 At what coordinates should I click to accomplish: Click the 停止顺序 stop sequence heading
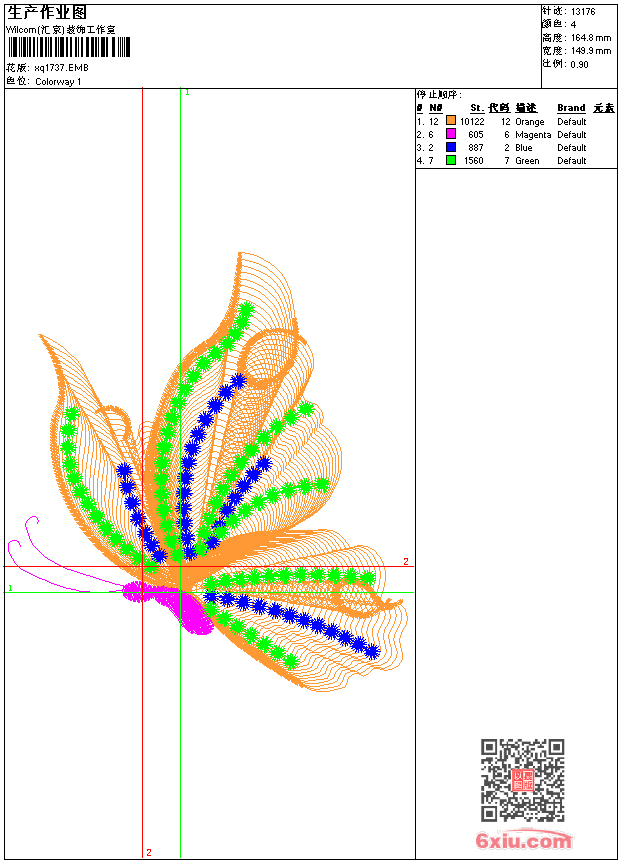439,95
